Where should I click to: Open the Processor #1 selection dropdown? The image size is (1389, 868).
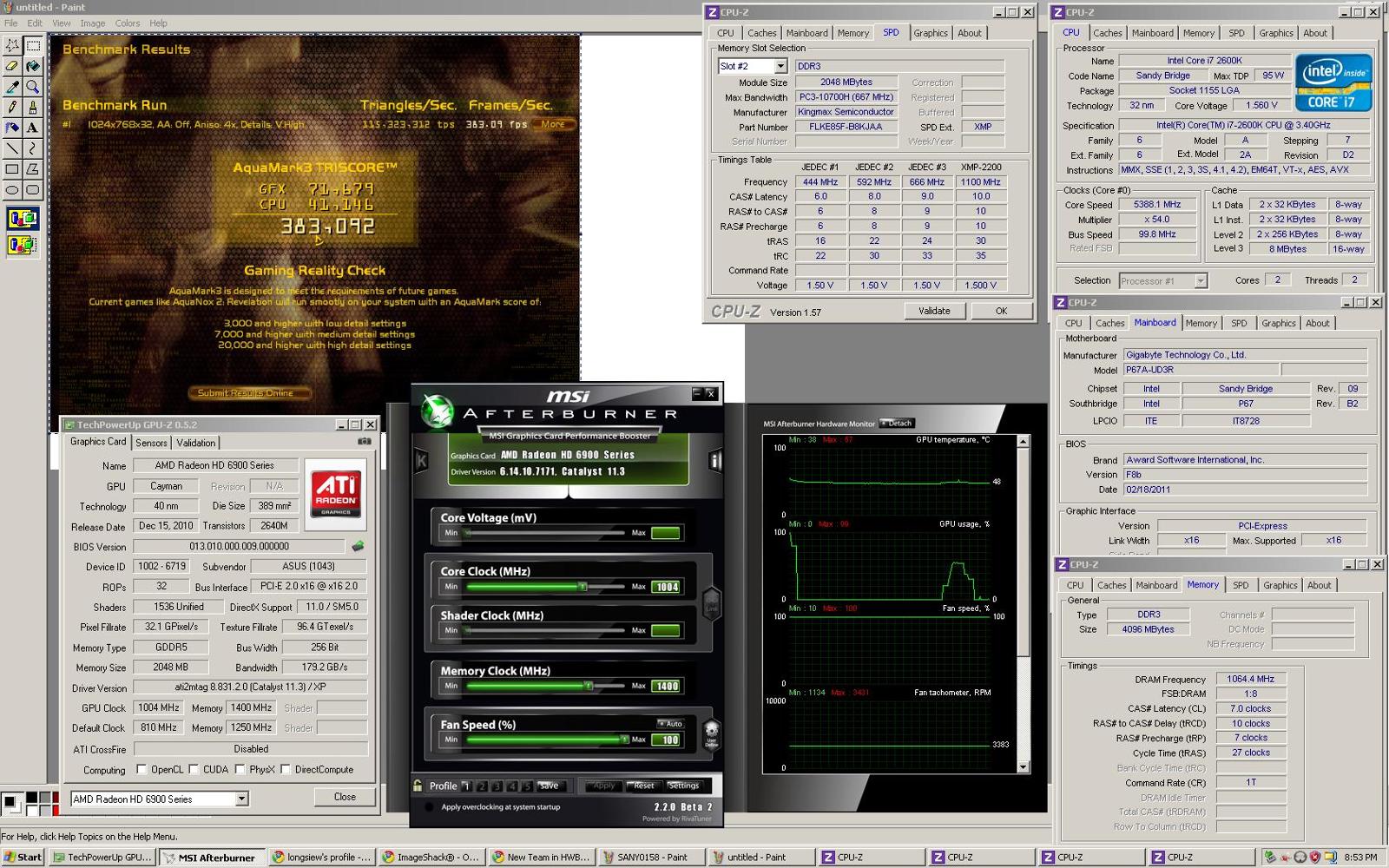coord(1201,280)
